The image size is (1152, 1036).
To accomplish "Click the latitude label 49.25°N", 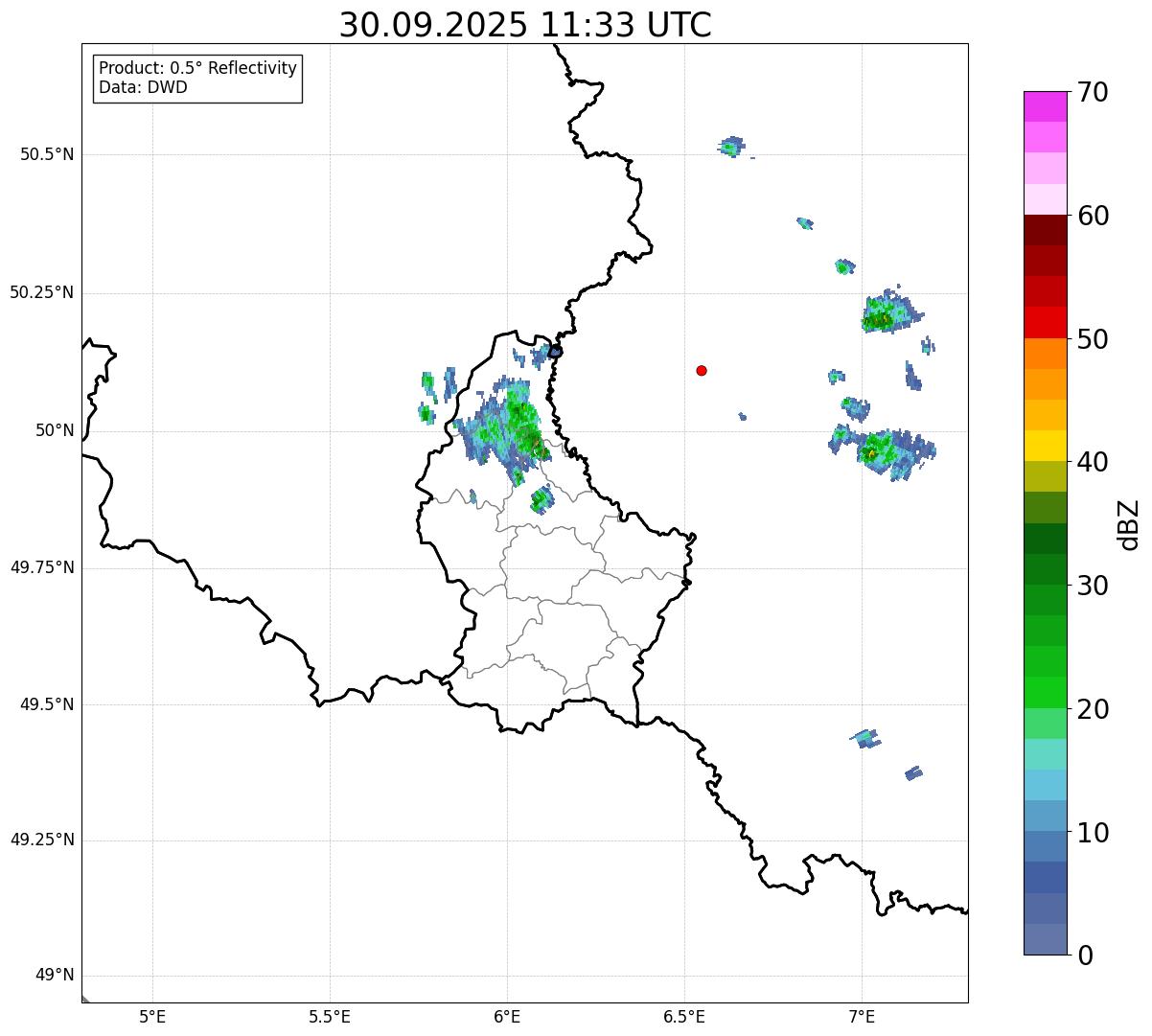I will tap(42, 840).
